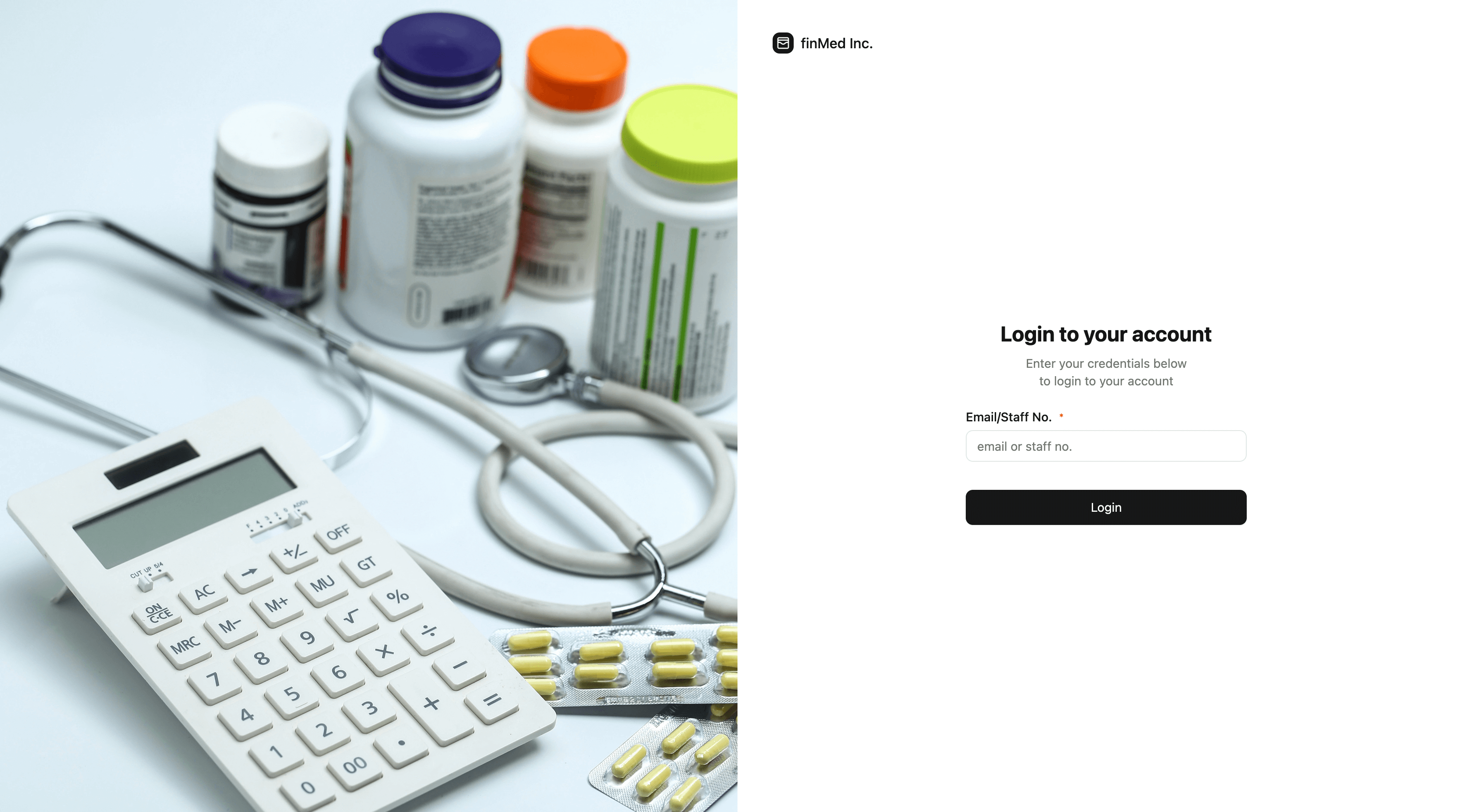Screen dimensions: 1475x812
Task: Click the red required asterisk
Action: point(1061,415)
